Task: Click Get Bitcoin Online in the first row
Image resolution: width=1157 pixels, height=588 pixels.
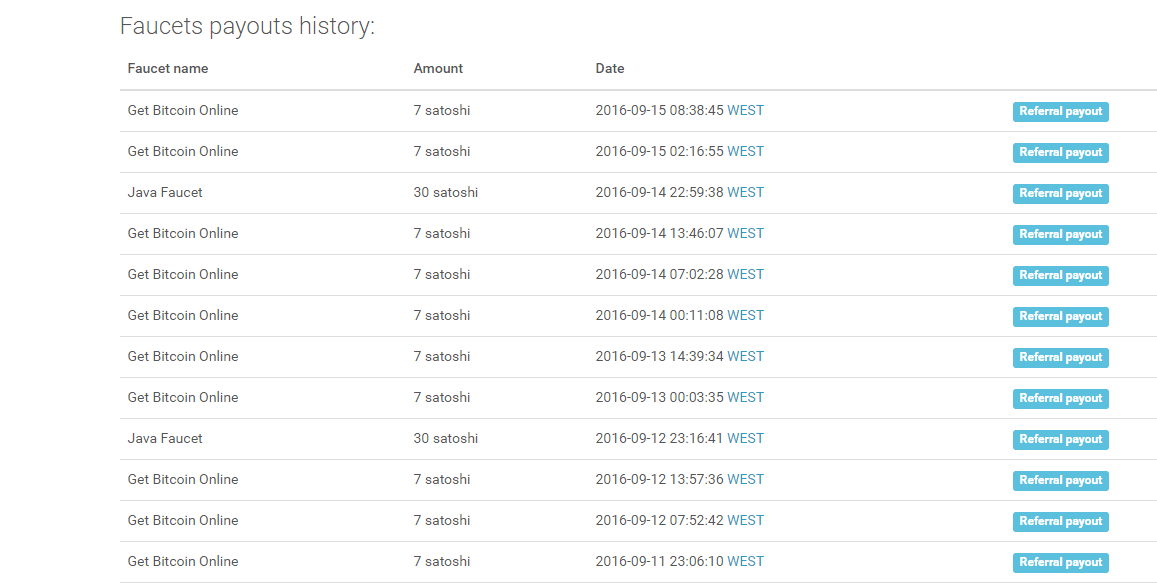Action: (182, 110)
